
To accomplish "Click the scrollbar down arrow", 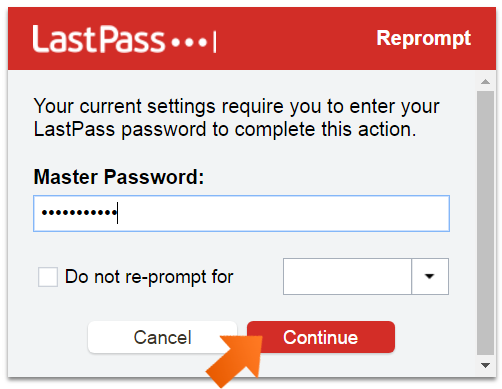I will [485, 365].
